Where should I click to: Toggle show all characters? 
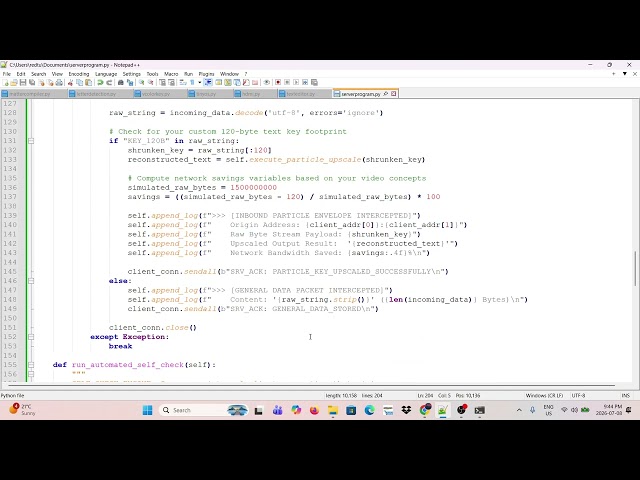(192, 82)
